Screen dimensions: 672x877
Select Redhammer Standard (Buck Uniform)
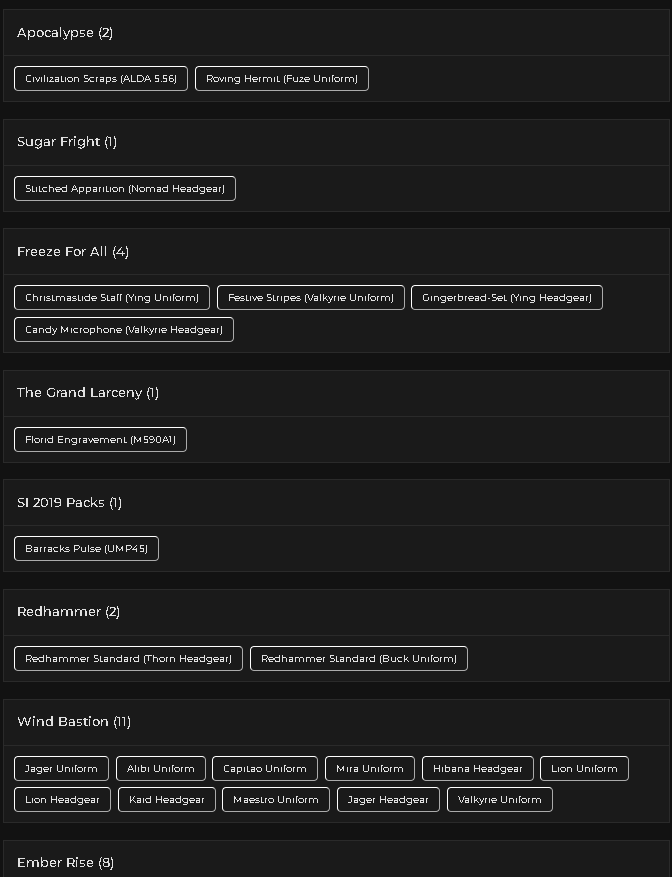click(x=359, y=658)
